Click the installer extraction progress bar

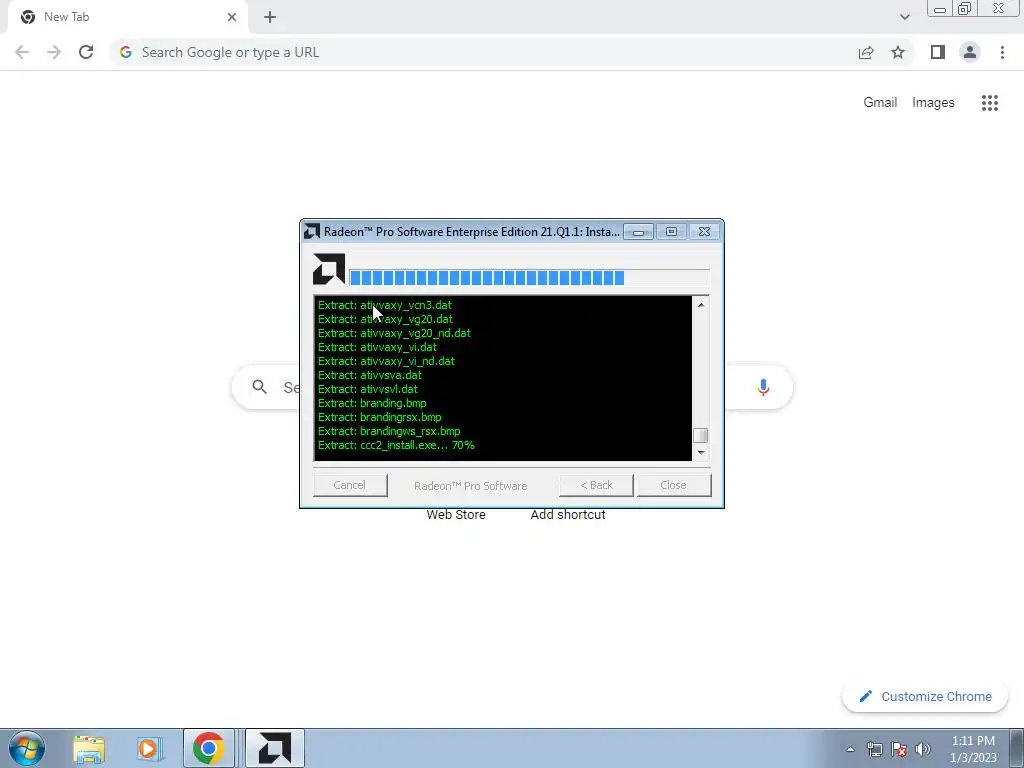click(x=529, y=278)
